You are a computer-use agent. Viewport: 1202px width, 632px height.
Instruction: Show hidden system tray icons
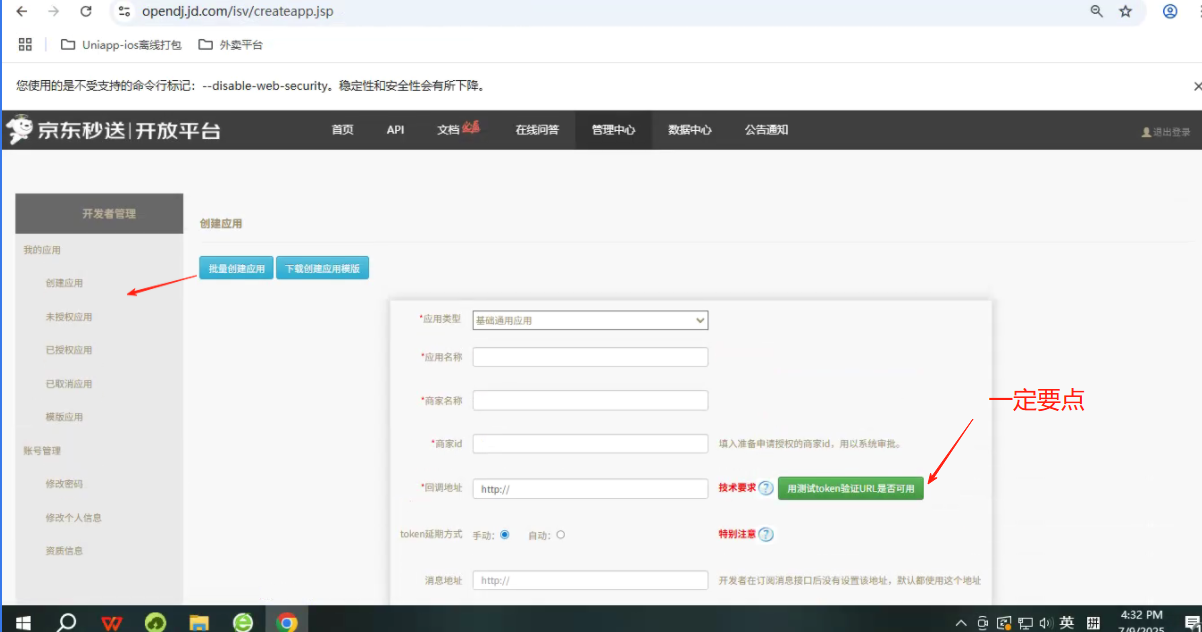pyautogui.click(x=961, y=623)
